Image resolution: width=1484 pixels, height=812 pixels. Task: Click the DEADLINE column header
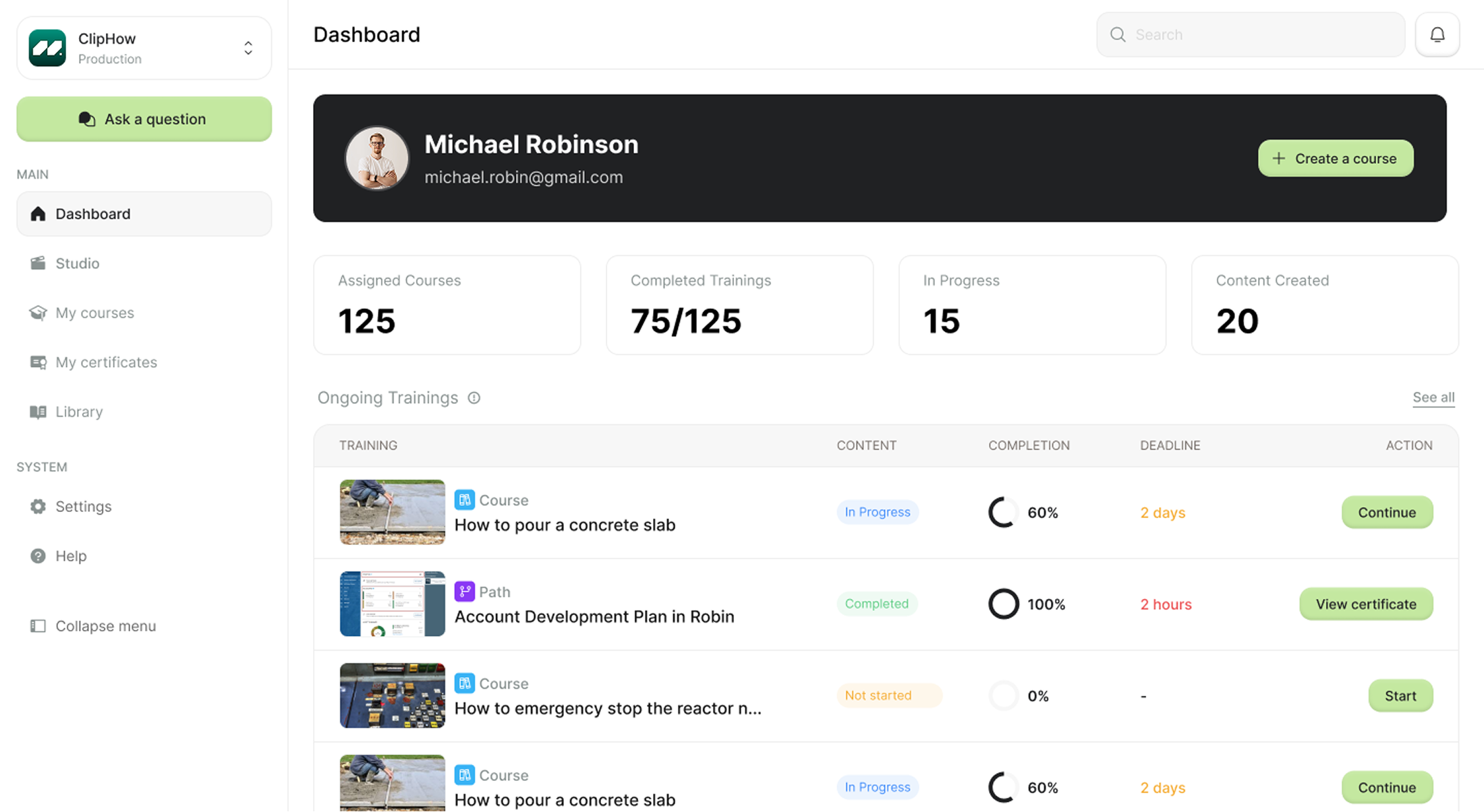(1170, 445)
